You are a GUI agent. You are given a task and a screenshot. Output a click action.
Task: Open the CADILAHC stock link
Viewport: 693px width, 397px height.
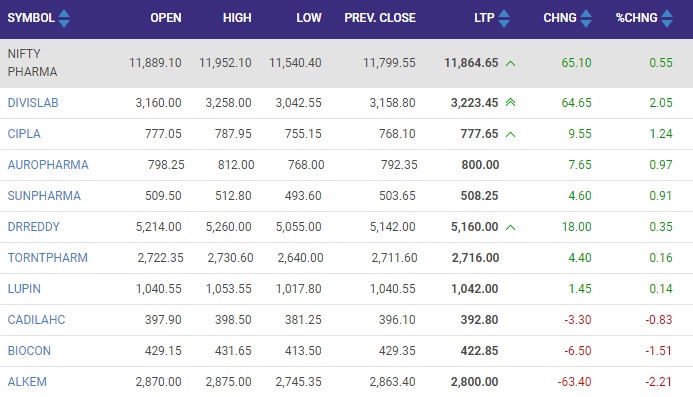(36, 319)
